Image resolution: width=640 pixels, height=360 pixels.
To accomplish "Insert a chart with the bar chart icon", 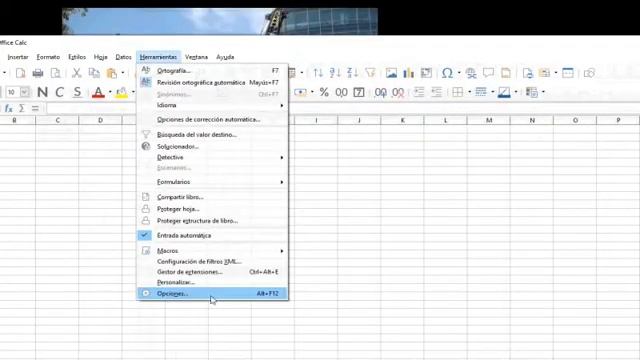I will pos(409,73).
